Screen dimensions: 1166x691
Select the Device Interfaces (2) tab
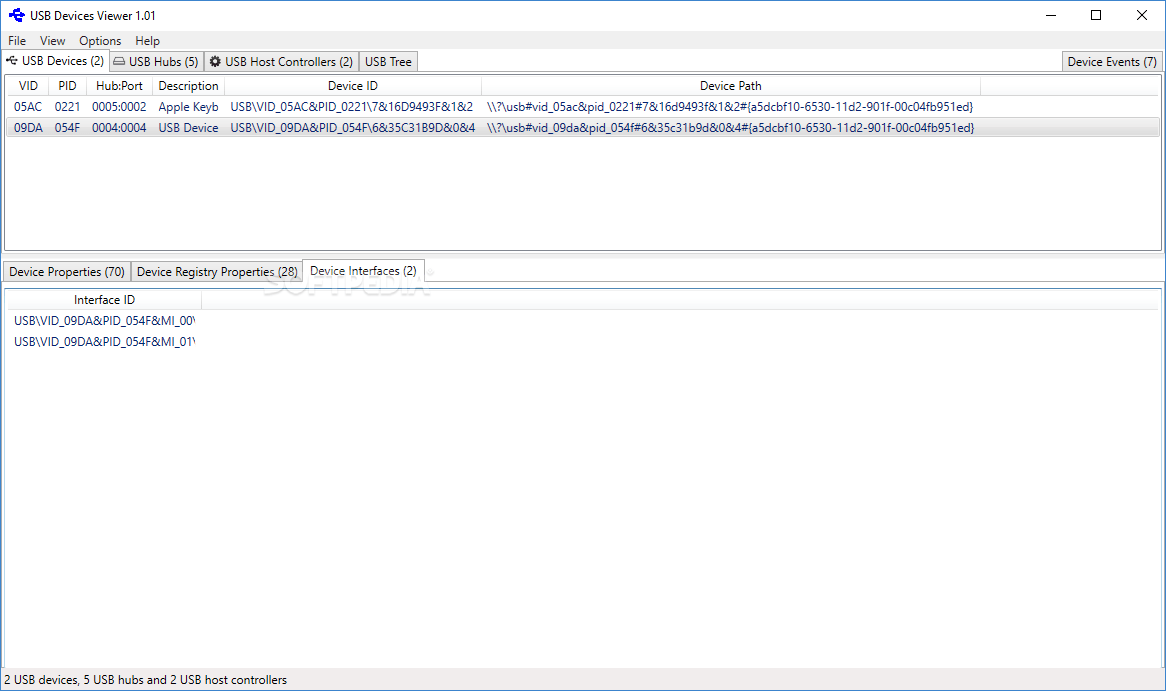point(363,271)
